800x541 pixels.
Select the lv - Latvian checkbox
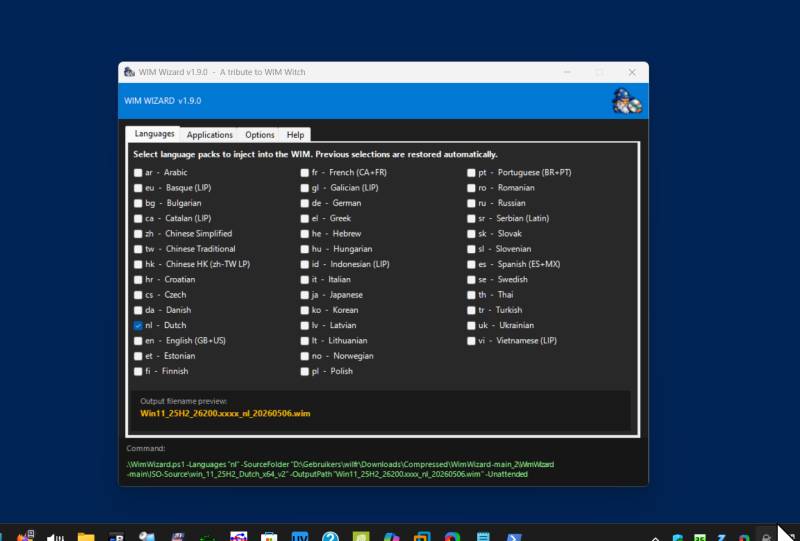point(305,326)
